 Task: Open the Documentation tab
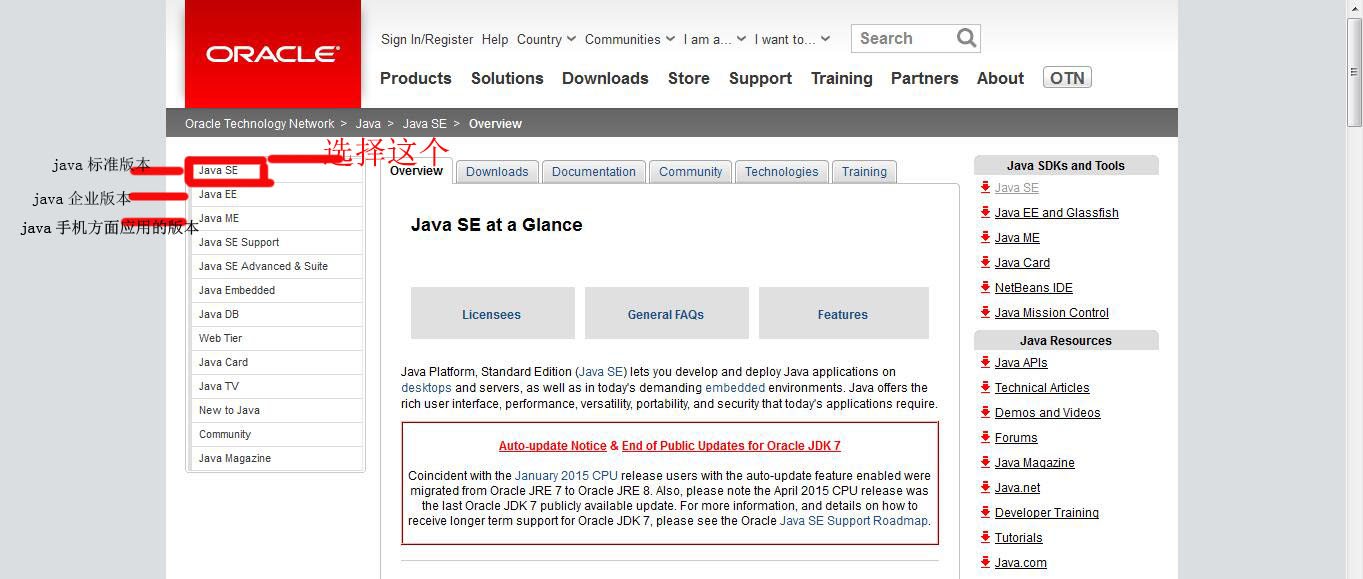[593, 171]
